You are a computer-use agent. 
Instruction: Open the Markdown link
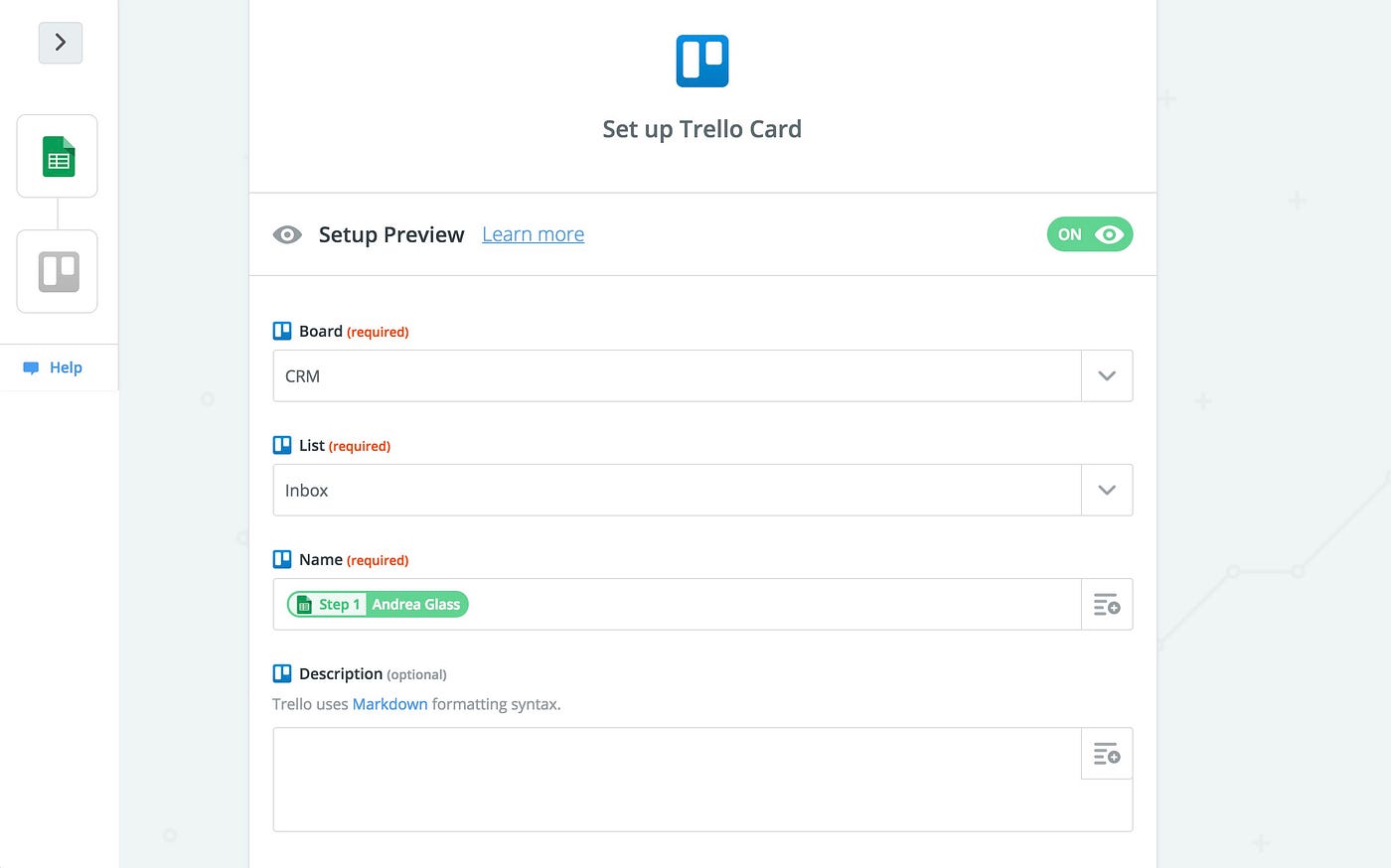tap(389, 704)
